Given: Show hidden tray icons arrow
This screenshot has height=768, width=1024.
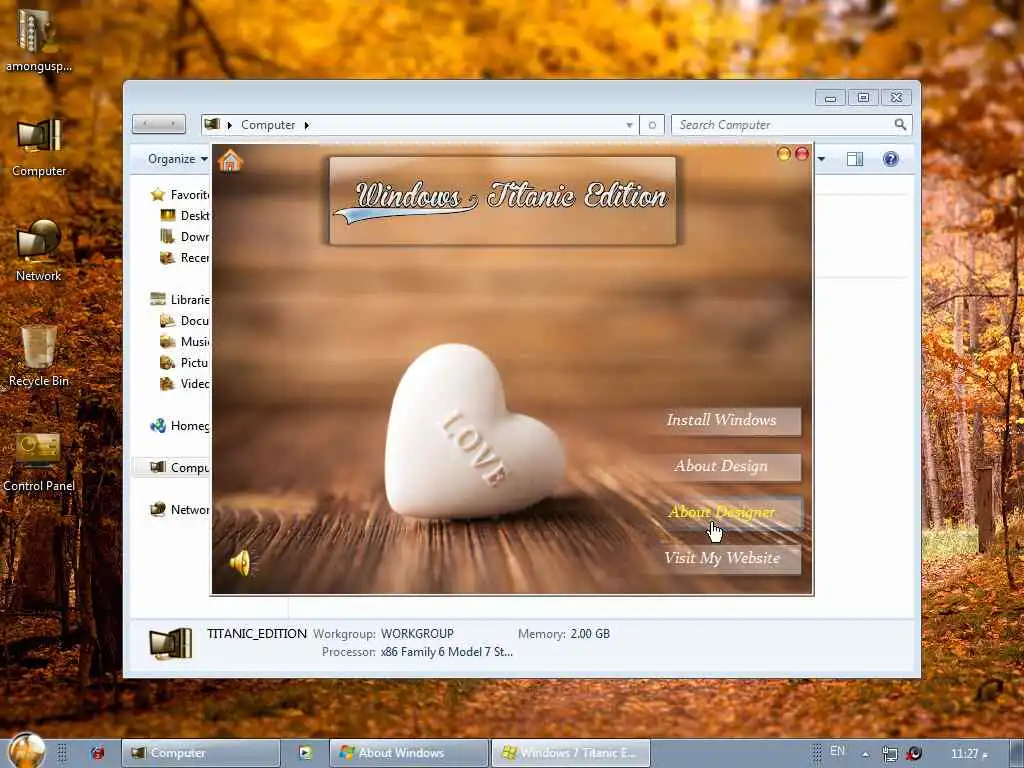Looking at the screenshot, I should coord(865,754).
